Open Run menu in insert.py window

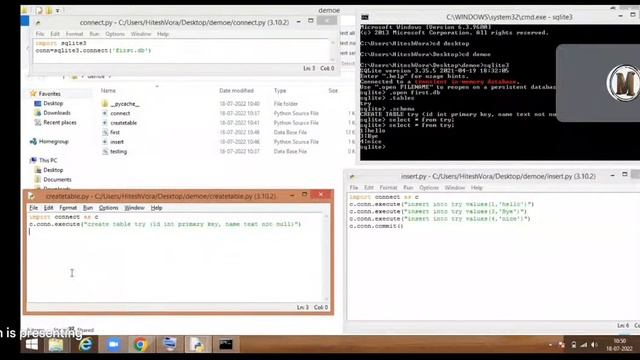[408, 188]
